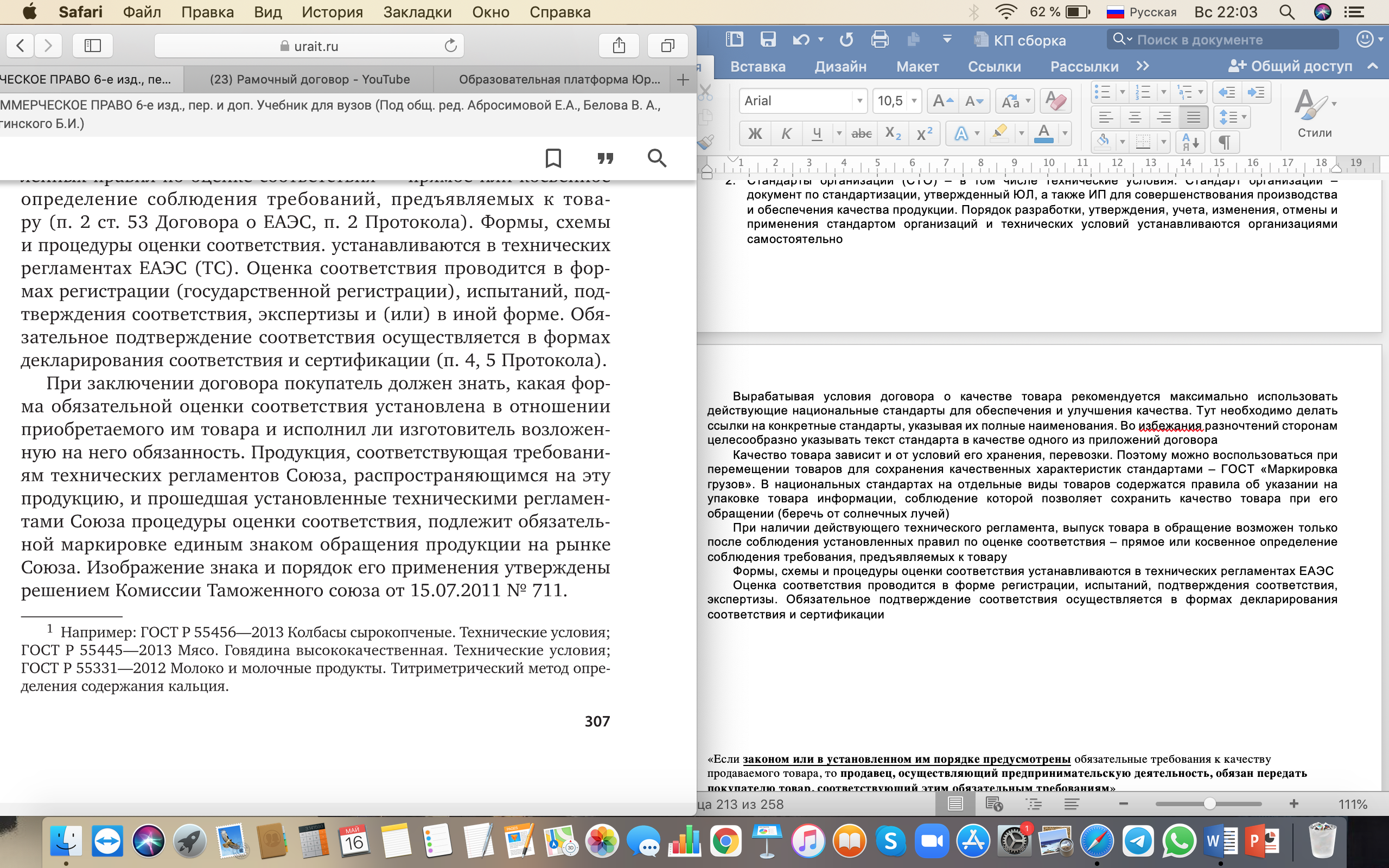Open the citation quotes tool
Image resolution: width=1389 pixels, height=868 pixels.
[x=605, y=158]
